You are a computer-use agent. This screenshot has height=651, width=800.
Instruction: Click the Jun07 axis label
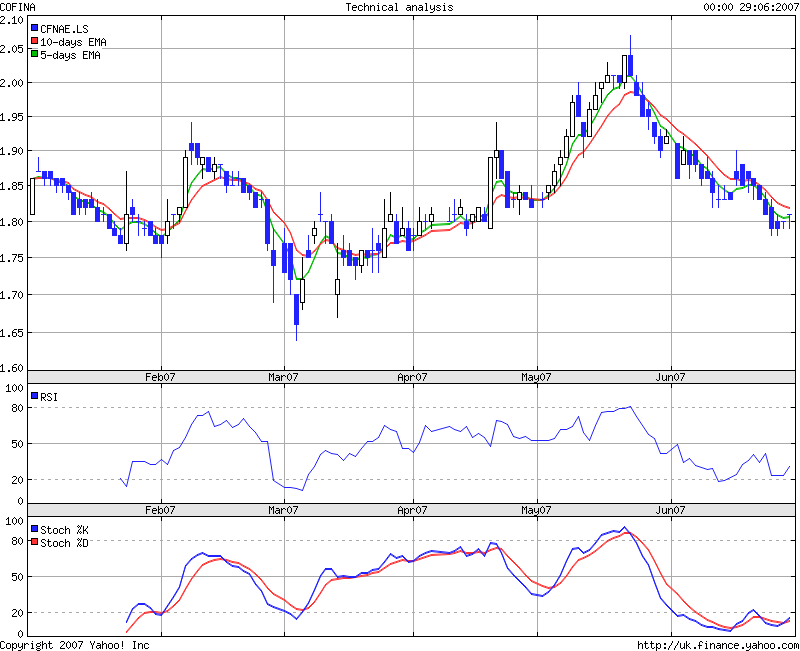tap(671, 374)
